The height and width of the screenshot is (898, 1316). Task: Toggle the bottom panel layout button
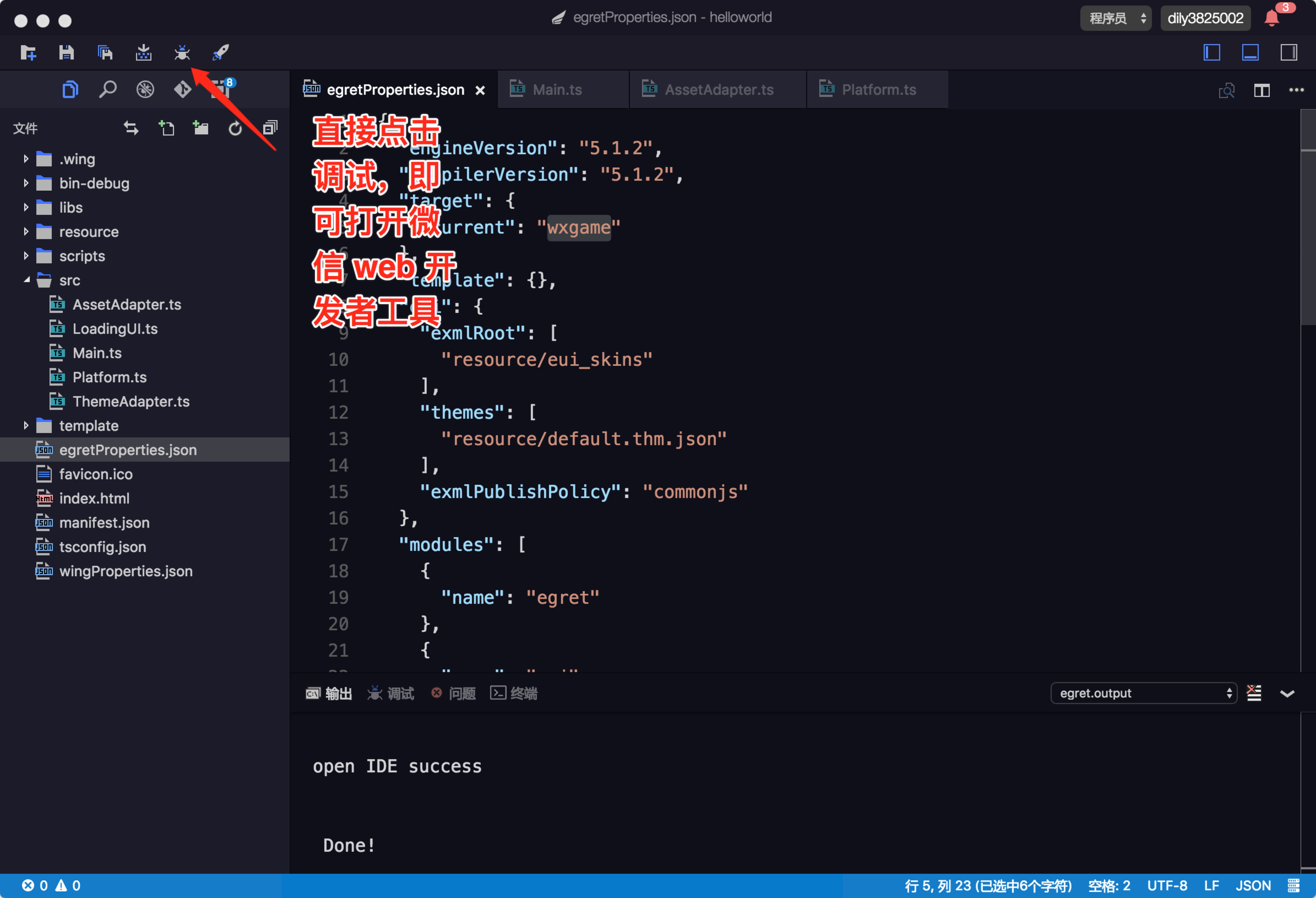click(1250, 53)
